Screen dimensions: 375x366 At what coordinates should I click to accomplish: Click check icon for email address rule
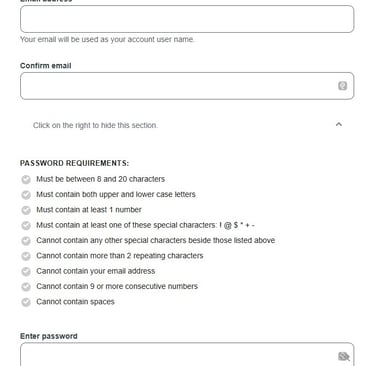click(26, 271)
